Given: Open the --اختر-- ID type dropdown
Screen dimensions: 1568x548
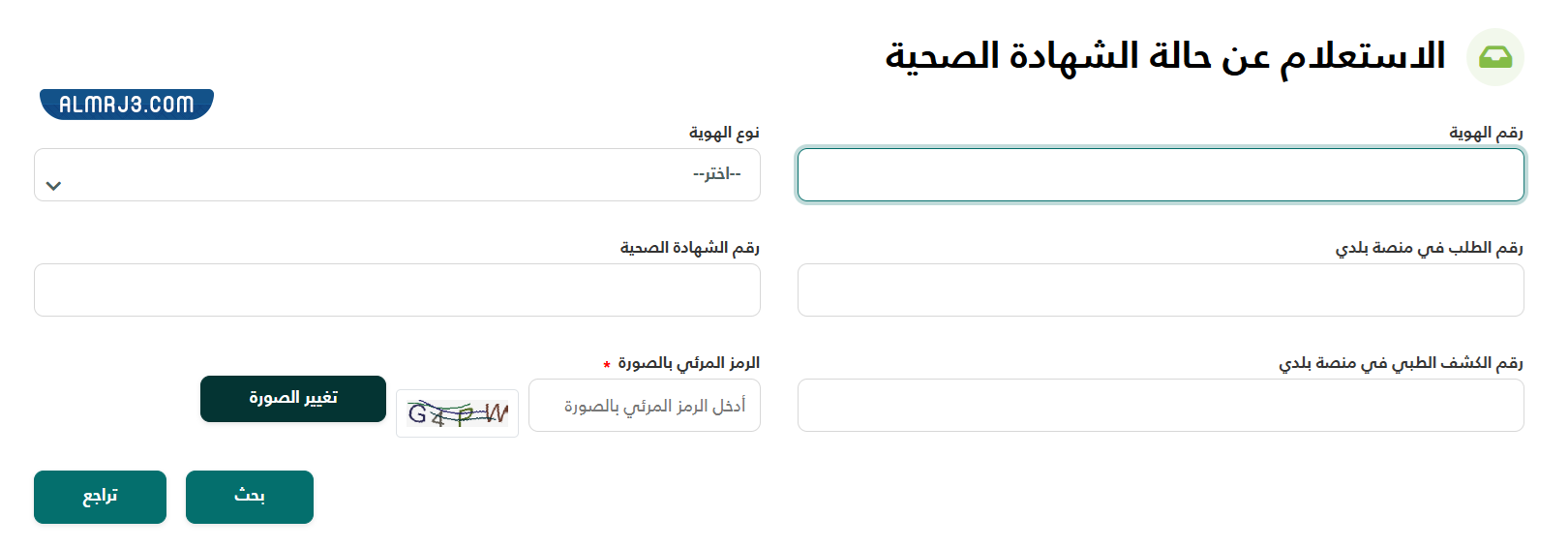Looking at the screenshot, I should (397, 175).
